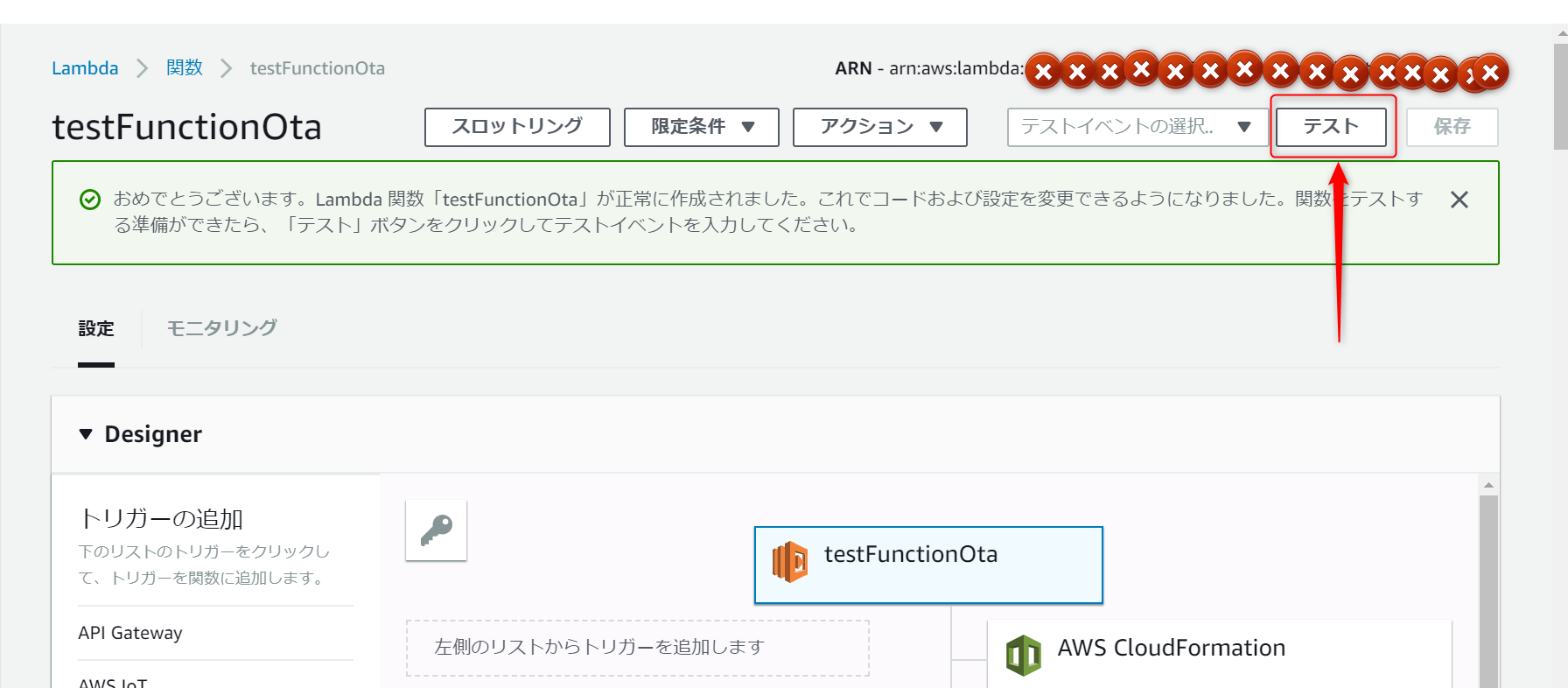Image resolution: width=1568 pixels, height=688 pixels.
Task: Click the testFunctionOta breadcrumb text
Action: (x=318, y=68)
